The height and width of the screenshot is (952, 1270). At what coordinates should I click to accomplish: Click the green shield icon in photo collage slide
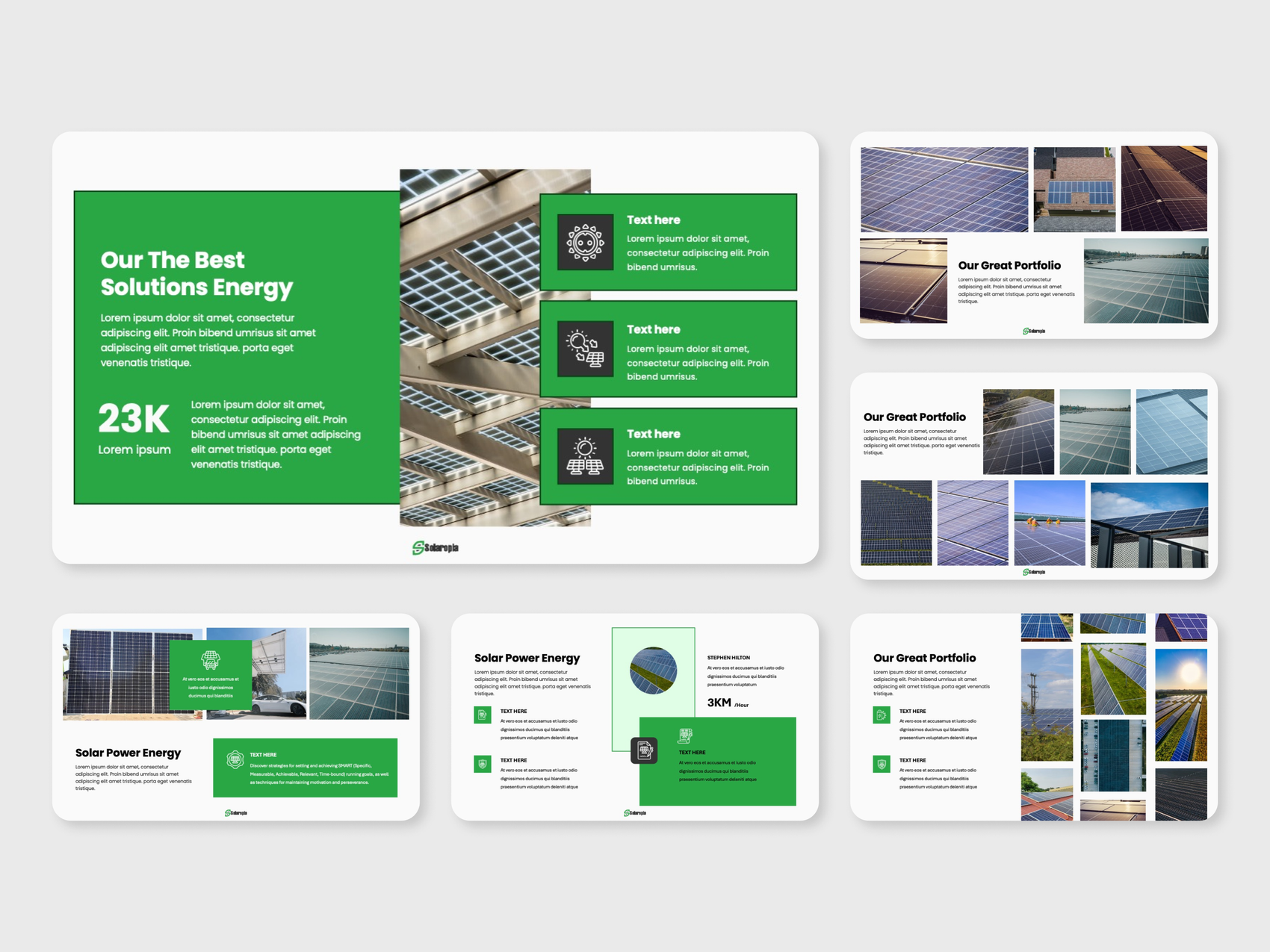882,764
